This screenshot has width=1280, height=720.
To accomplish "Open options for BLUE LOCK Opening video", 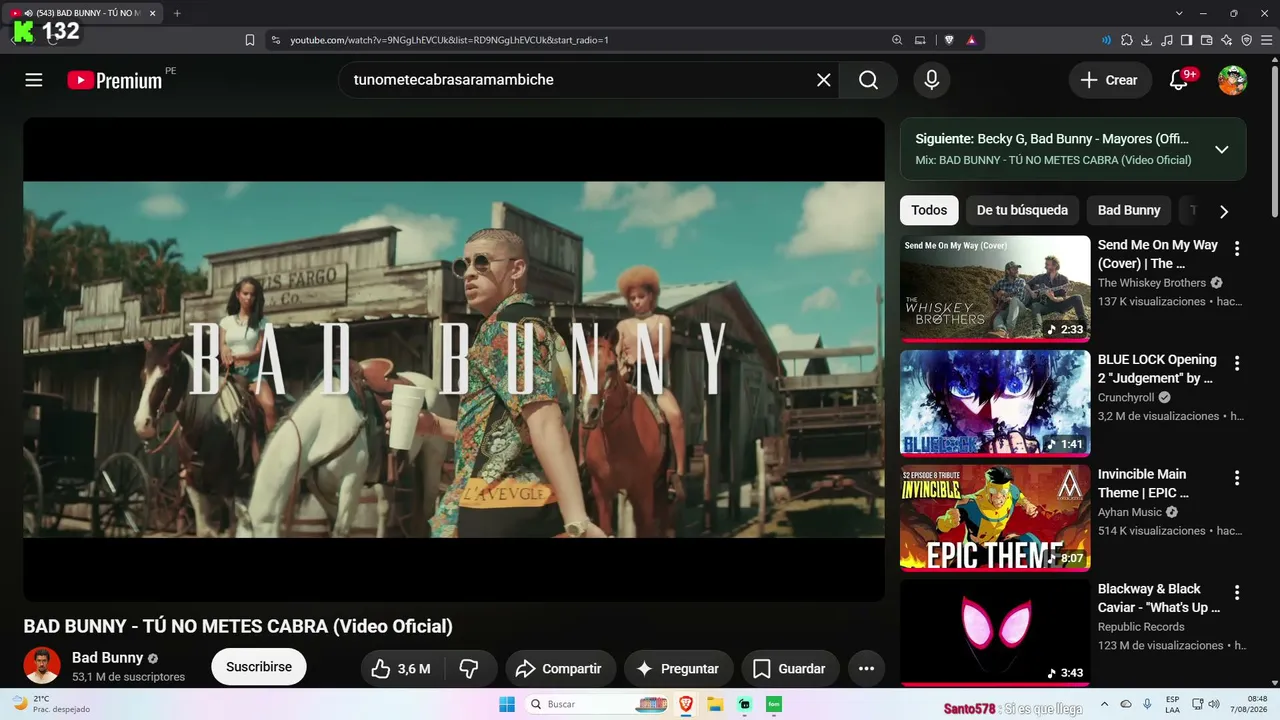I will [1237, 364].
